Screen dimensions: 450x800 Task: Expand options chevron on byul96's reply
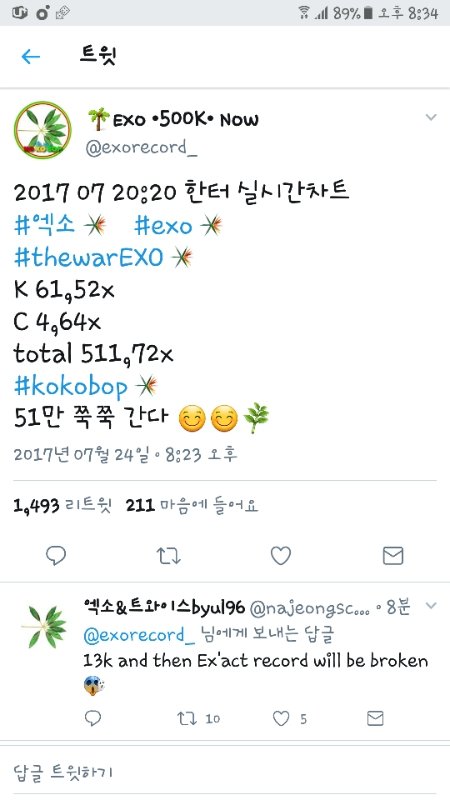431,606
